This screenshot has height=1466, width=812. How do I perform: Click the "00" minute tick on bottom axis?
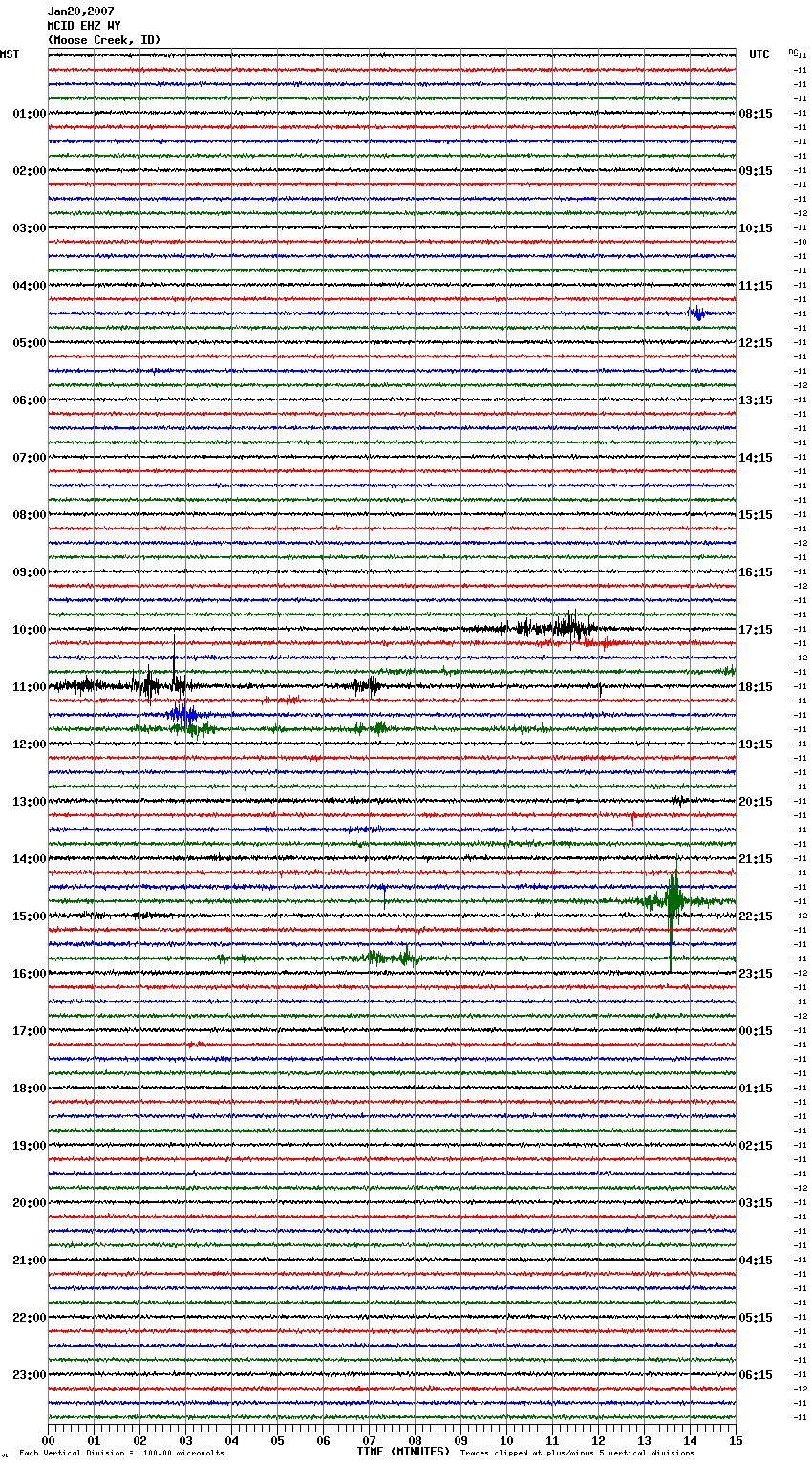click(48, 1440)
